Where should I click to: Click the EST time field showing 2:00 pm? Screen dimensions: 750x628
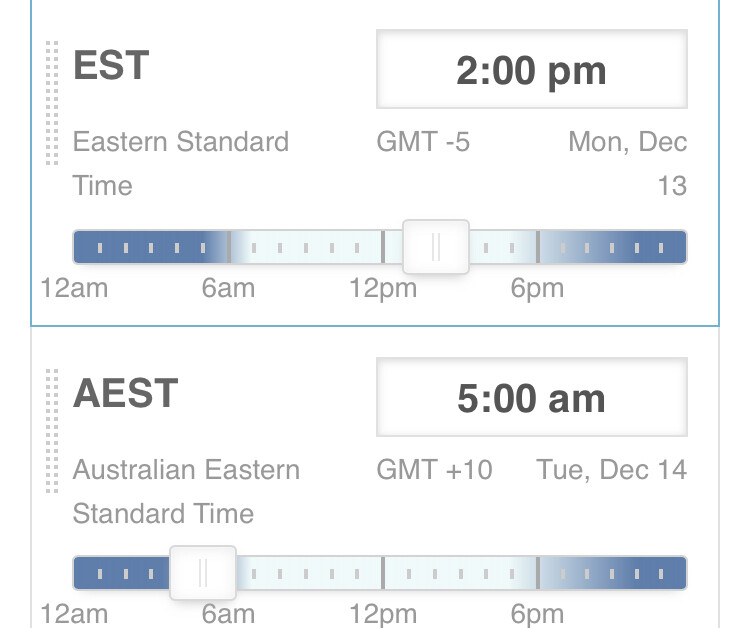pos(532,69)
